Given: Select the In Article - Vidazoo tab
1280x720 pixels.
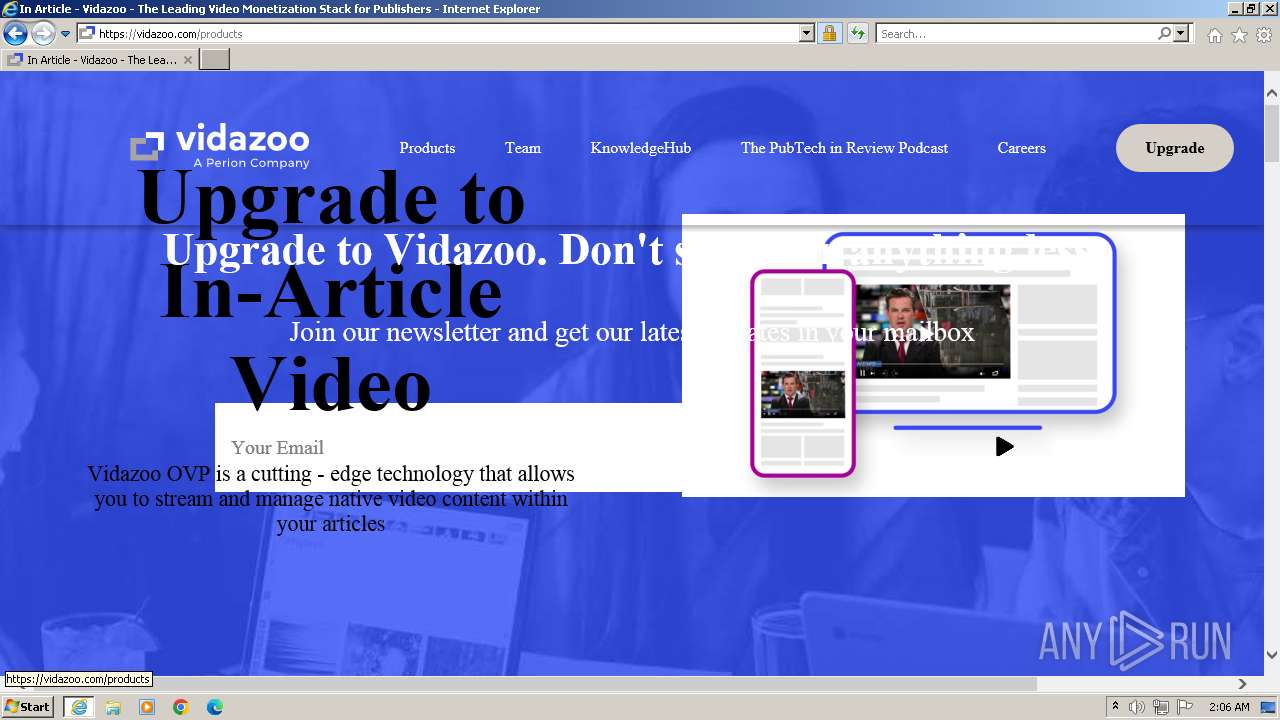Looking at the screenshot, I should (100, 60).
